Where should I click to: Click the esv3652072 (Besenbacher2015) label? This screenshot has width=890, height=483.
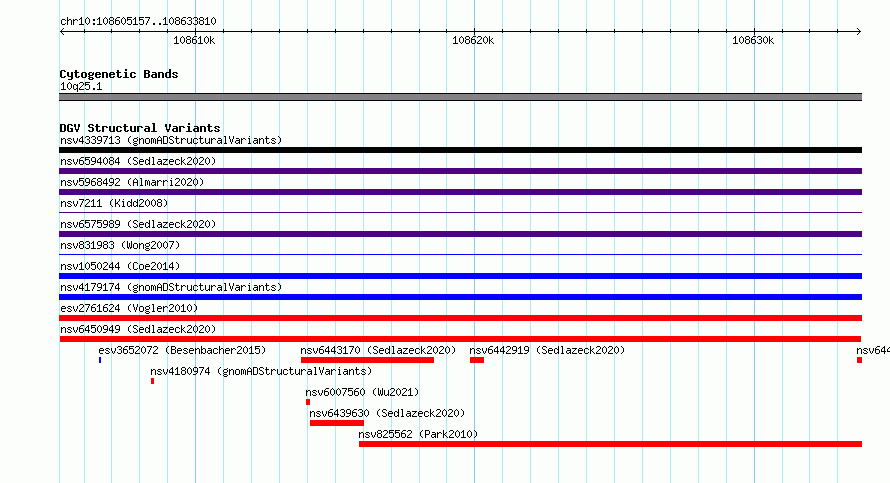tap(182, 350)
